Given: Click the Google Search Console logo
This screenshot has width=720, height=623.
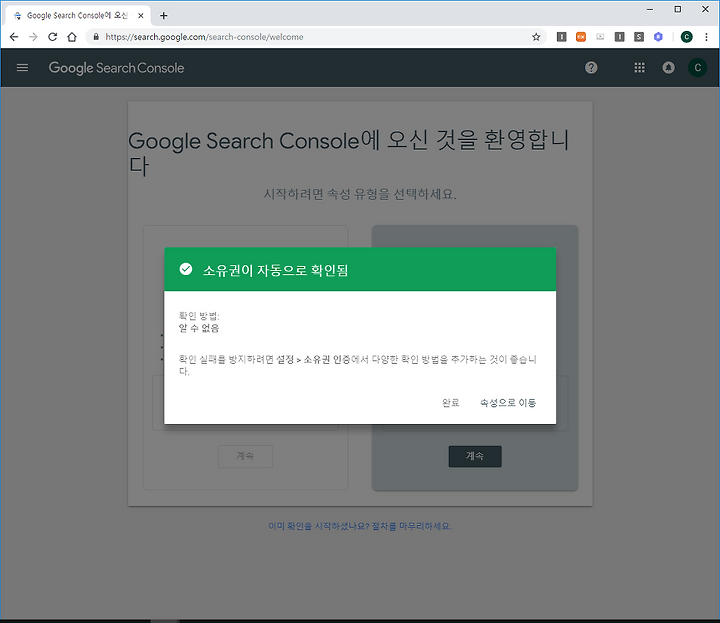Looking at the screenshot, I should 116,68.
